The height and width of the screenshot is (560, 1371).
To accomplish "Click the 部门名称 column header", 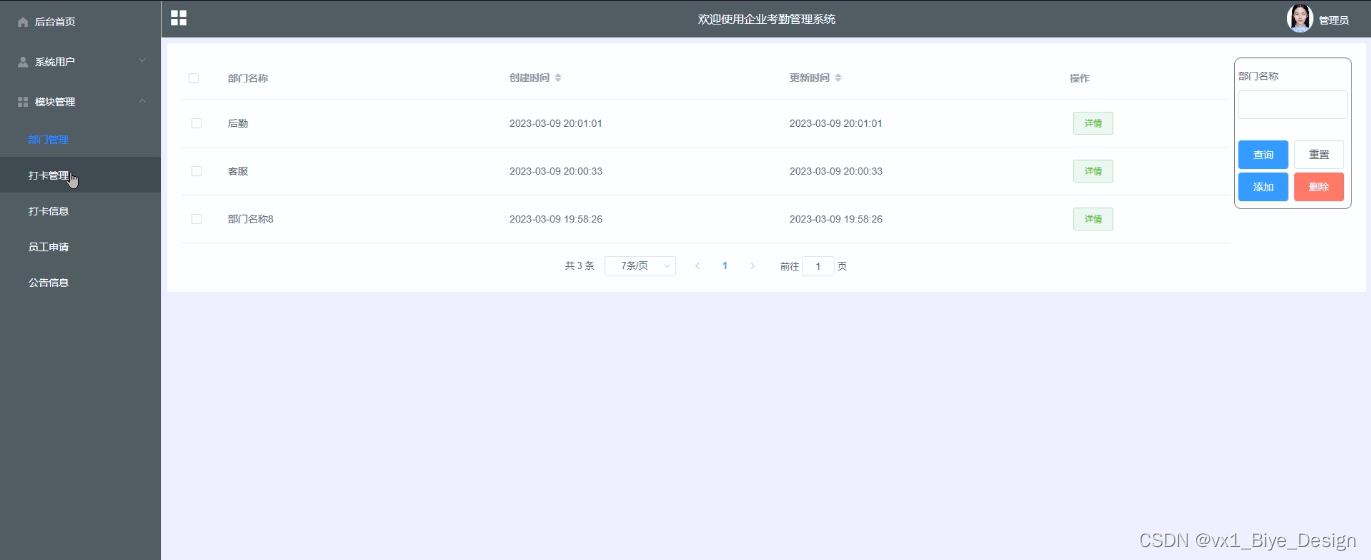I will 248,78.
